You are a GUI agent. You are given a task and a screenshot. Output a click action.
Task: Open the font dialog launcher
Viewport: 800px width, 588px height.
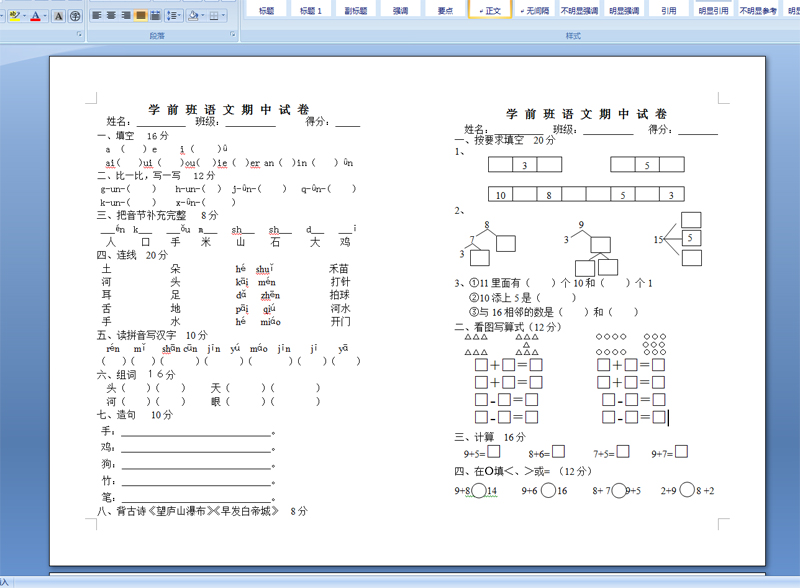click(x=79, y=34)
